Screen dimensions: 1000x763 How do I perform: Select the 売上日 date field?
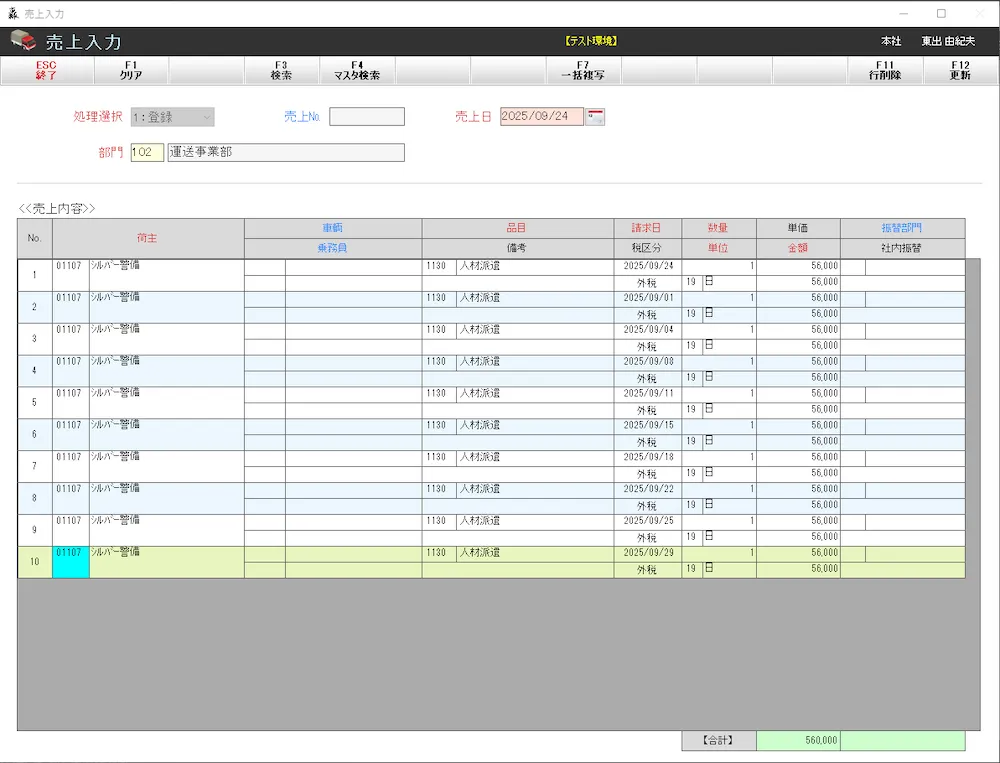[541, 117]
